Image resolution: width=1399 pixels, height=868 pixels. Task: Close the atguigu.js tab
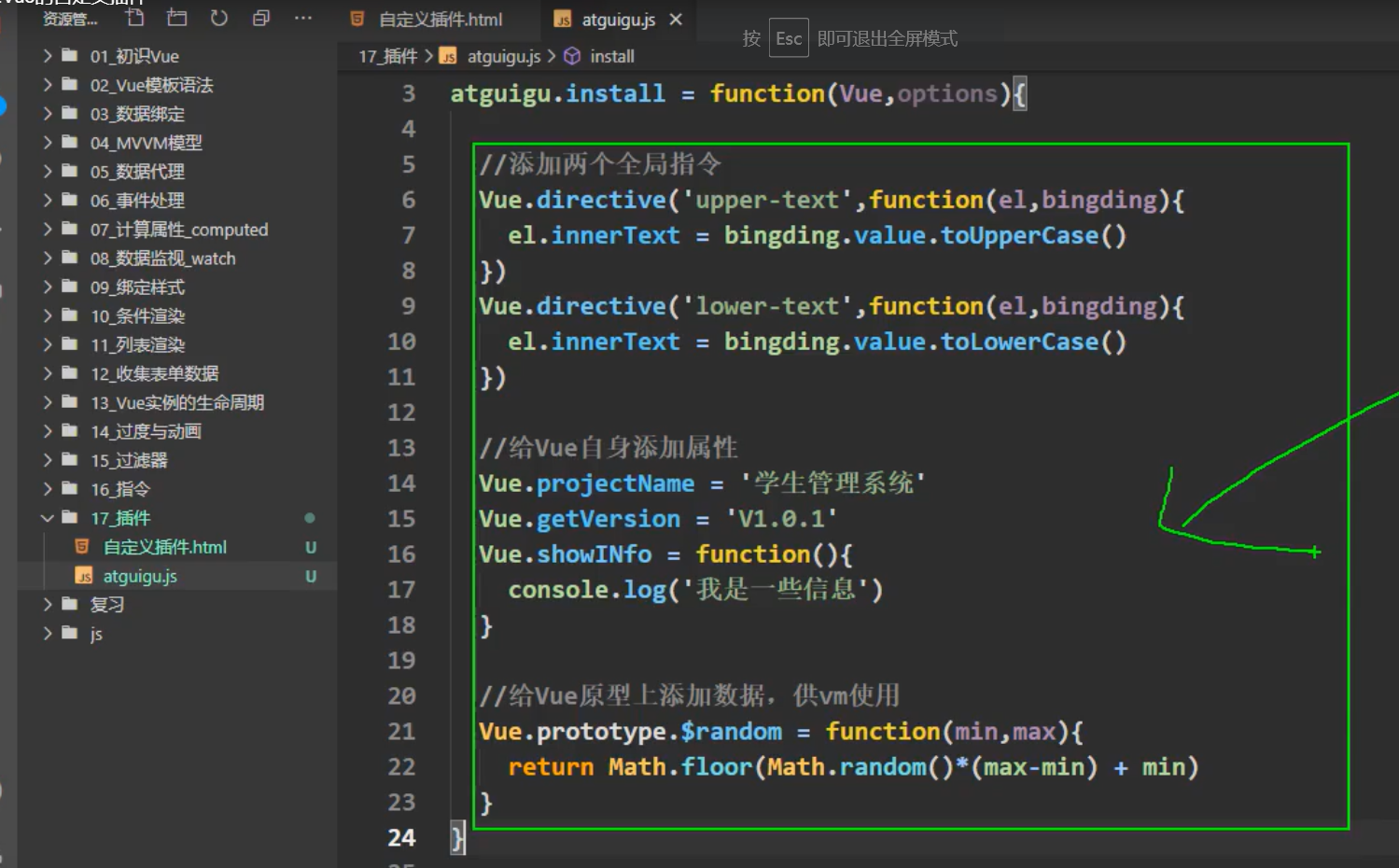click(677, 19)
